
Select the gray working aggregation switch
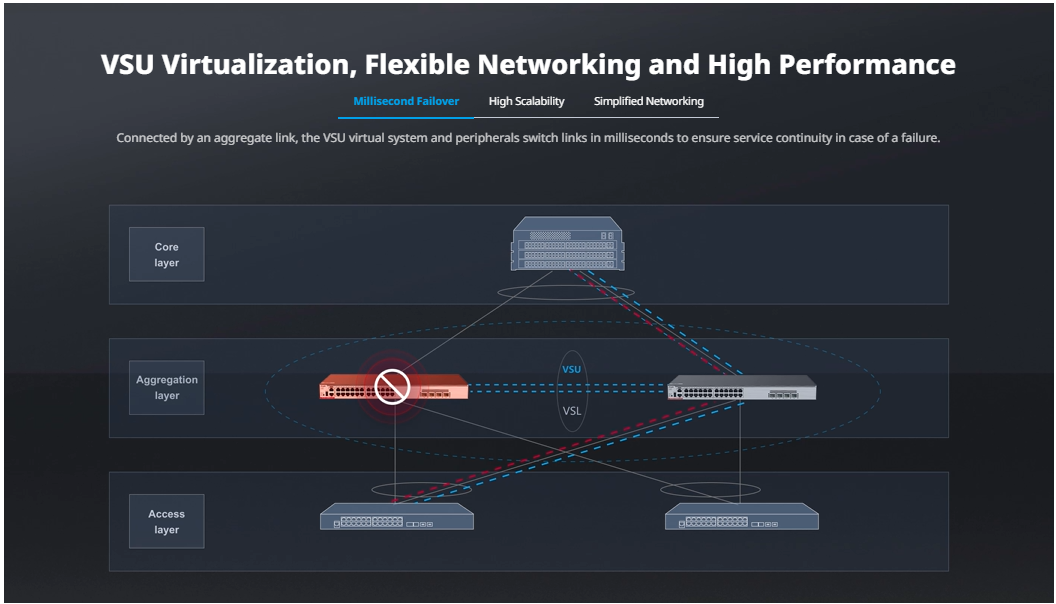point(741,388)
